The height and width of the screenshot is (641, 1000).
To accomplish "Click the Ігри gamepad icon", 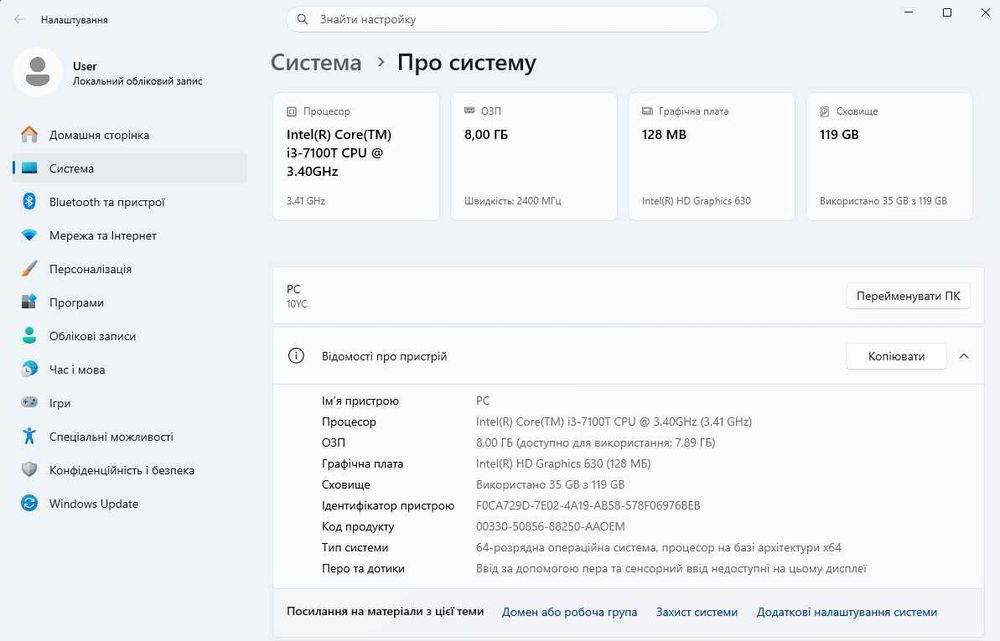I will click(29, 402).
